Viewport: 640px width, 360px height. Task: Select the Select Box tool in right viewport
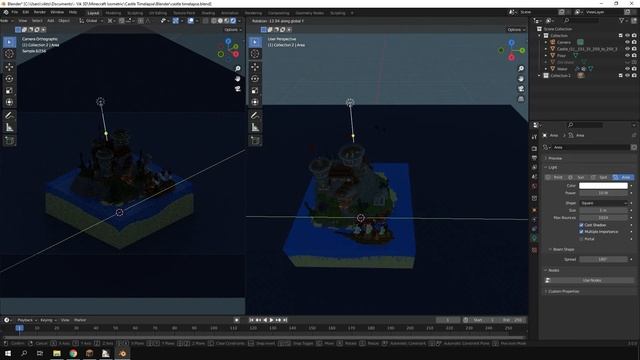click(x=255, y=42)
